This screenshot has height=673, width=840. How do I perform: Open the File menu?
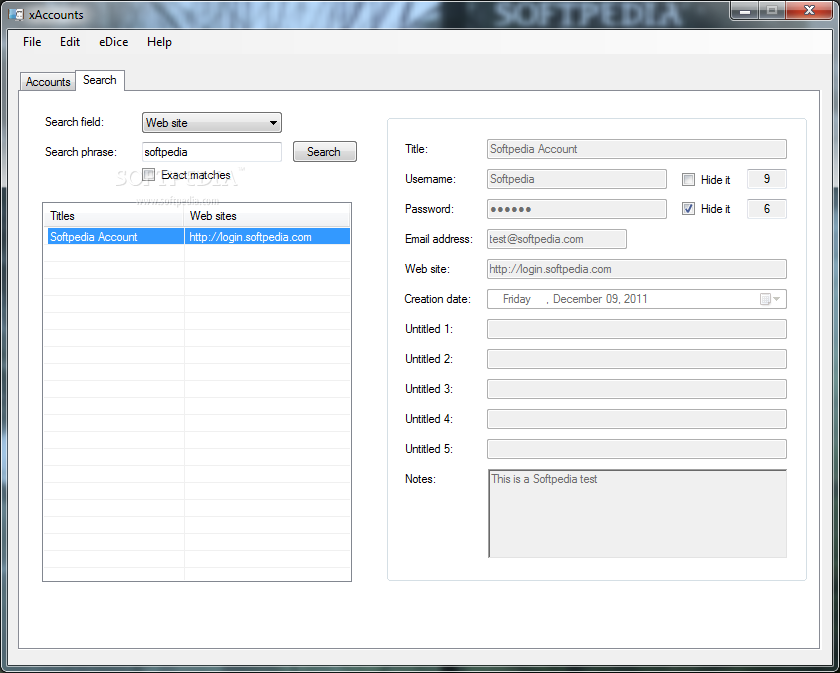[32, 42]
